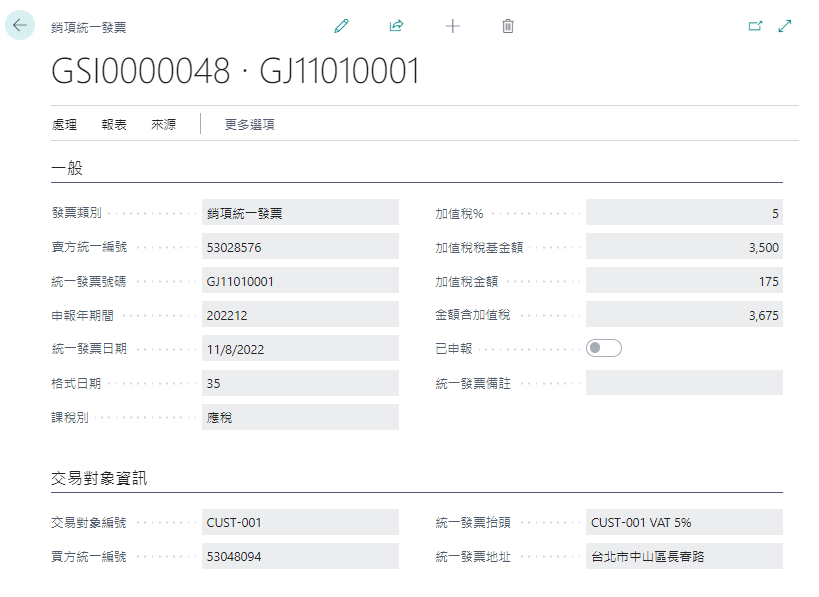Select 課稅別 field showing 應稅

300,417
